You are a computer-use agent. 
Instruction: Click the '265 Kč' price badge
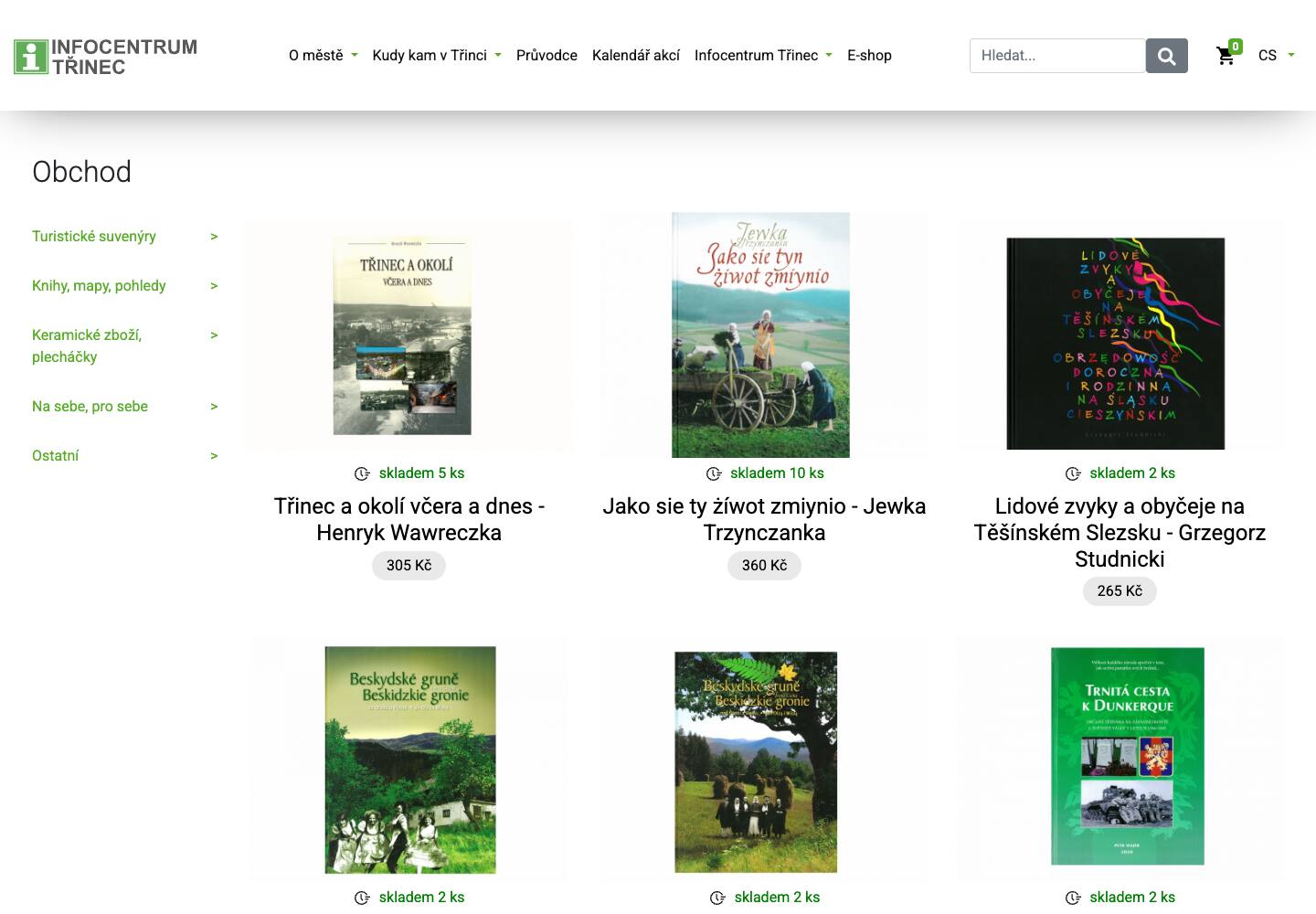tap(1120, 591)
